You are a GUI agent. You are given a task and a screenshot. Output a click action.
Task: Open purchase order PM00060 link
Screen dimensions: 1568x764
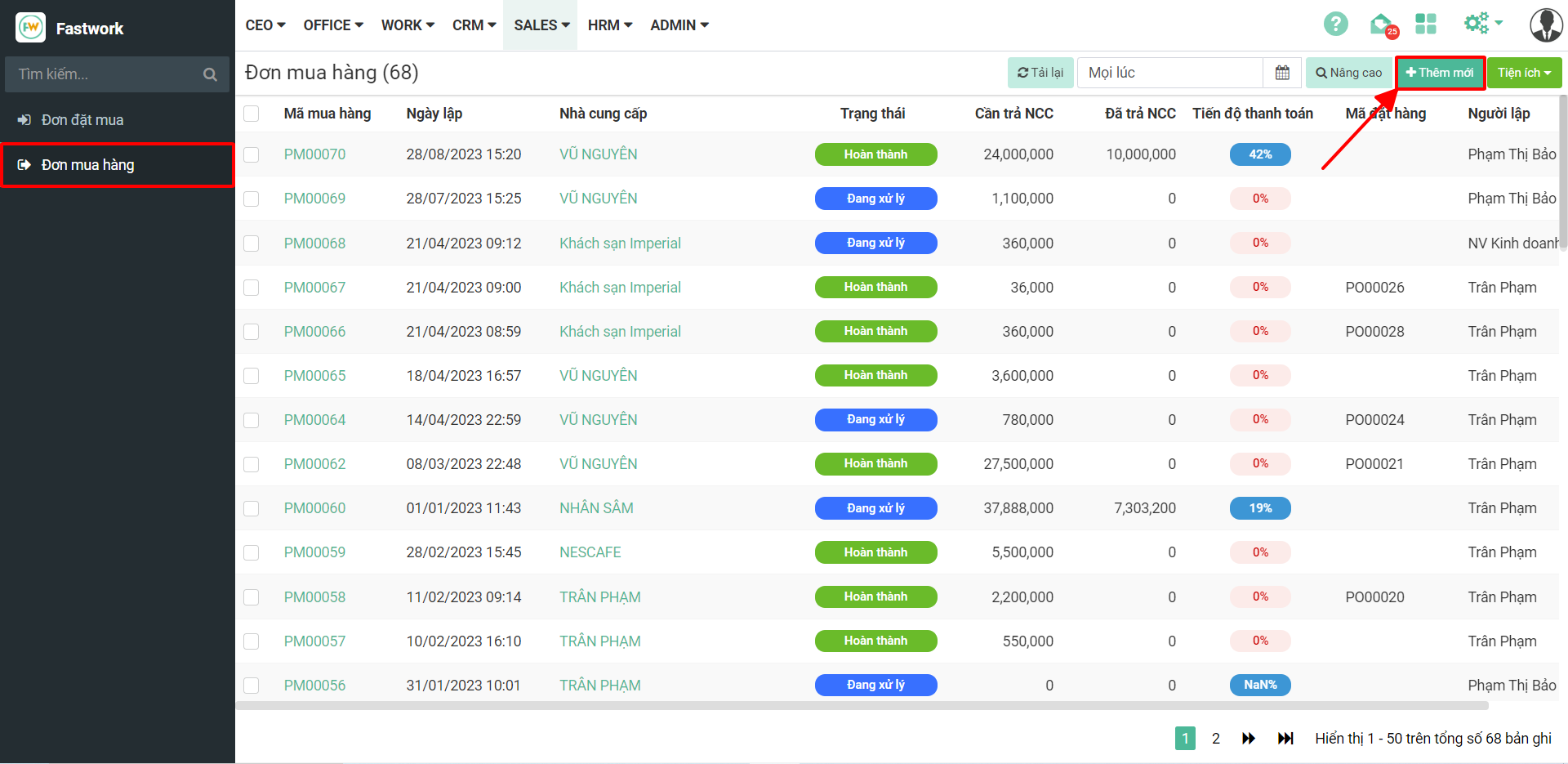click(314, 508)
